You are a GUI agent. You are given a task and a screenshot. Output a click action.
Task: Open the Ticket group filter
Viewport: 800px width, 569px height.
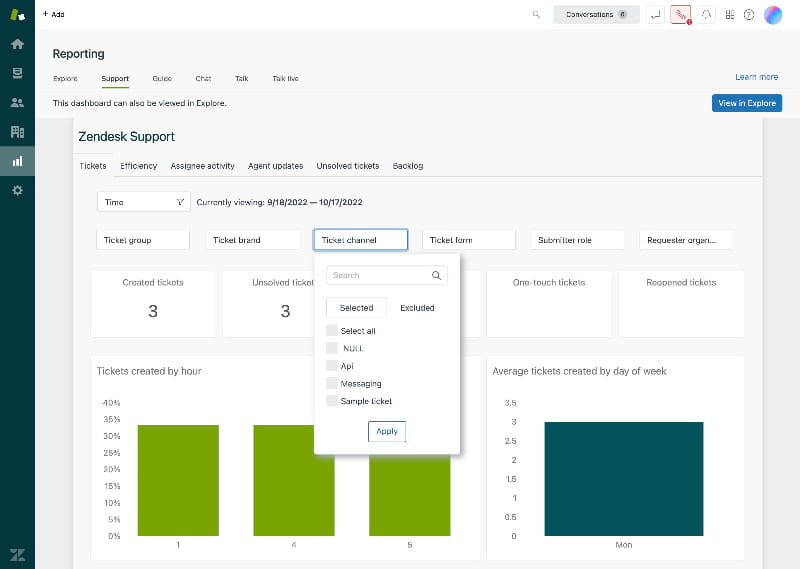[x=143, y=240]
